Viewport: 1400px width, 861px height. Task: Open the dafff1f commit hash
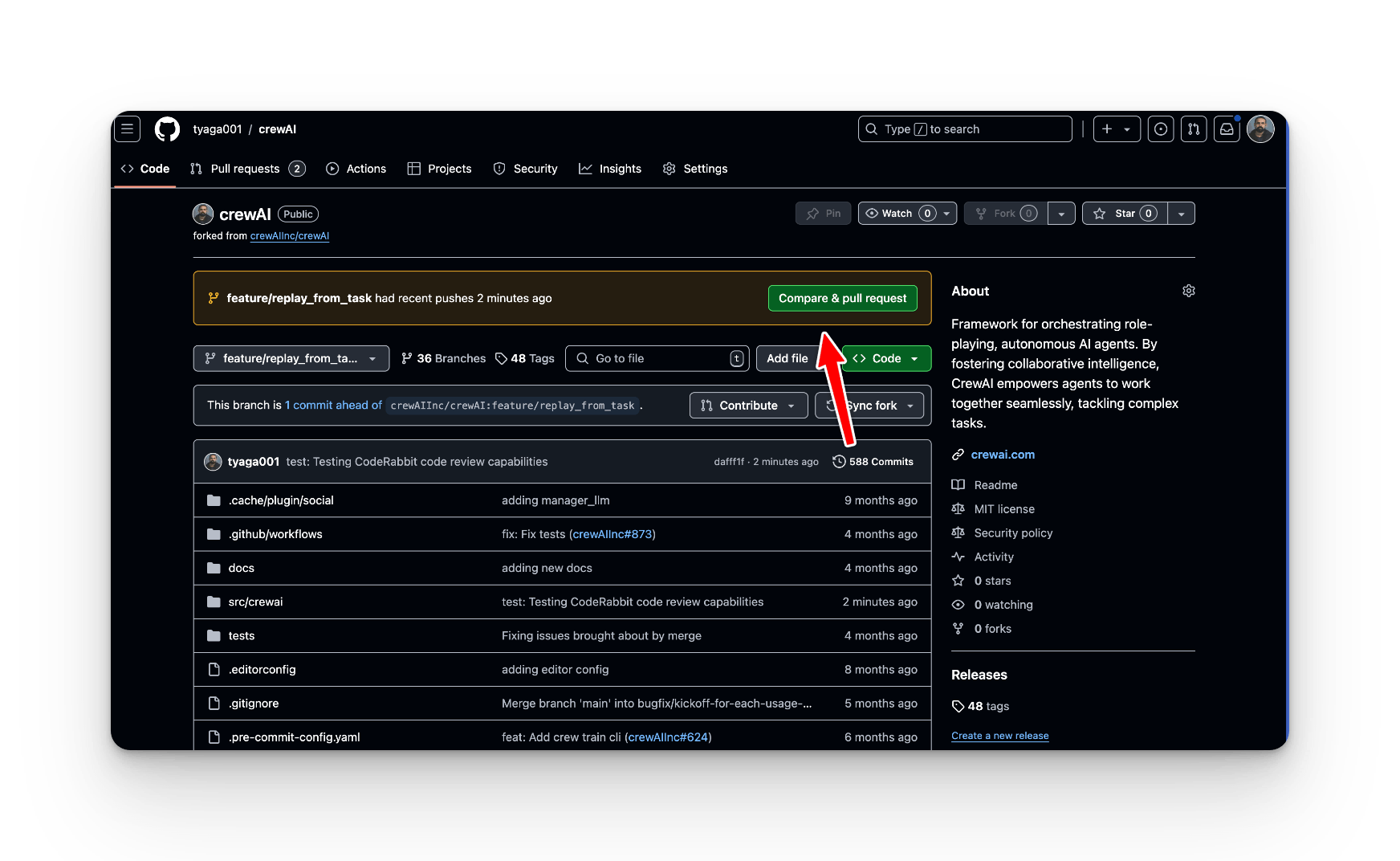(x=729, y=462)
